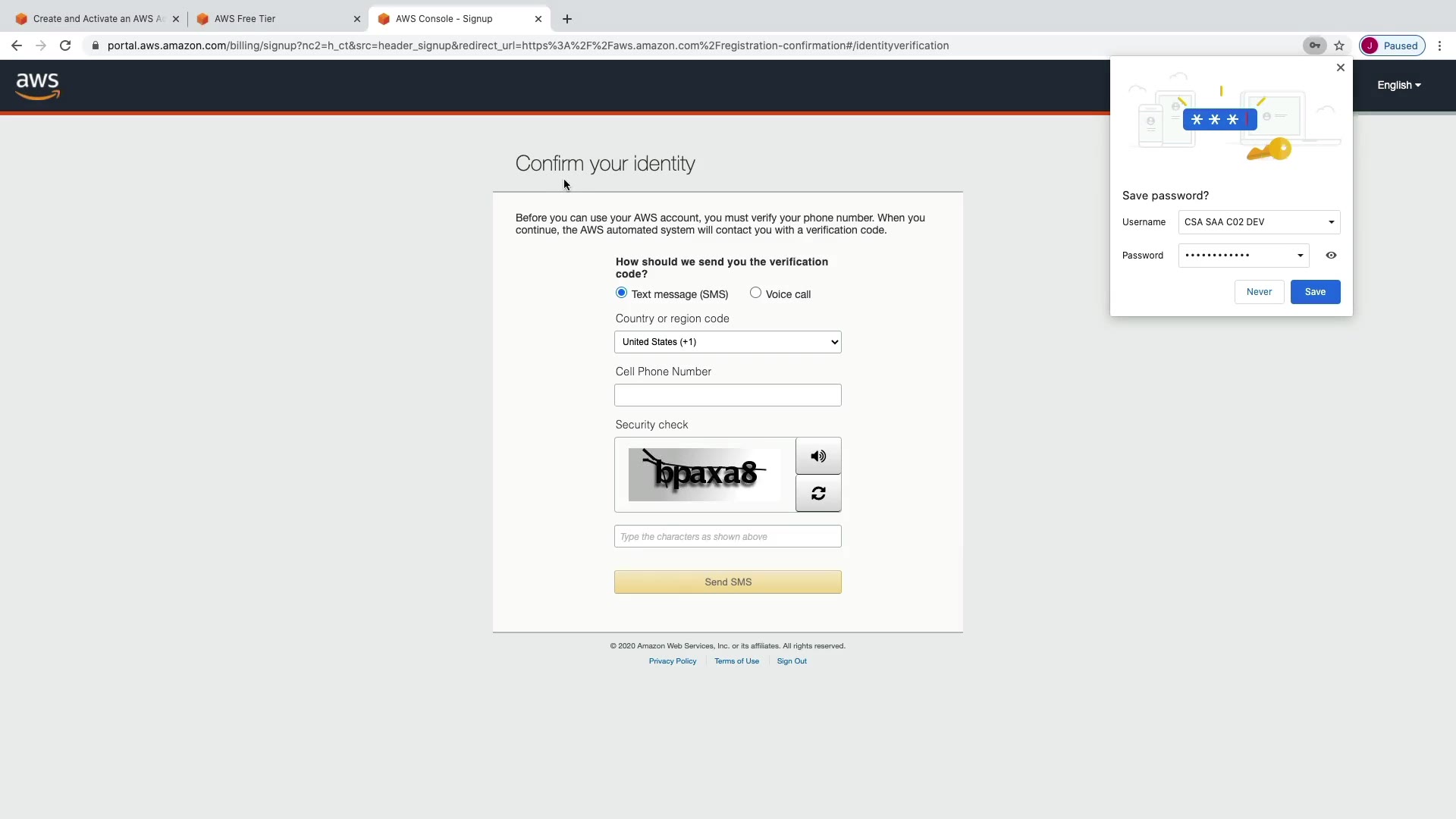Image resolution: width=1456 pixels, height=819 pixels.
Task: Go back to previous page
Action: (17, 45)
